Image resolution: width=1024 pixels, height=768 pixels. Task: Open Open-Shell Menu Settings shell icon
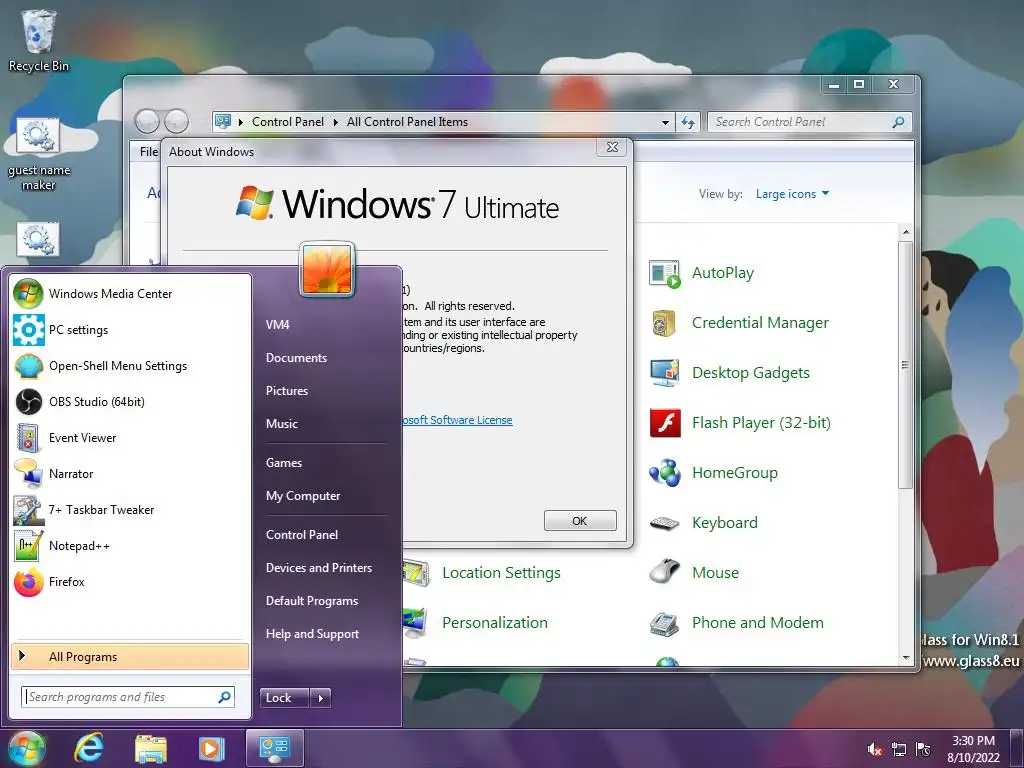[29, 366]
